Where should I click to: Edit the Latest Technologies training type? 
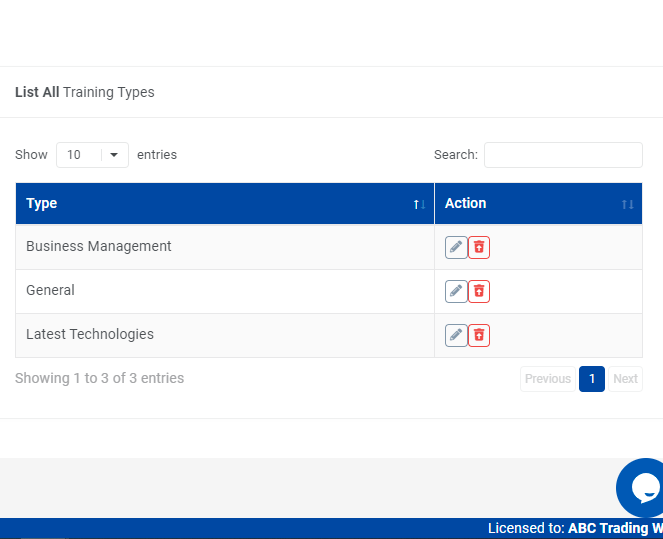tap(456, 335)
